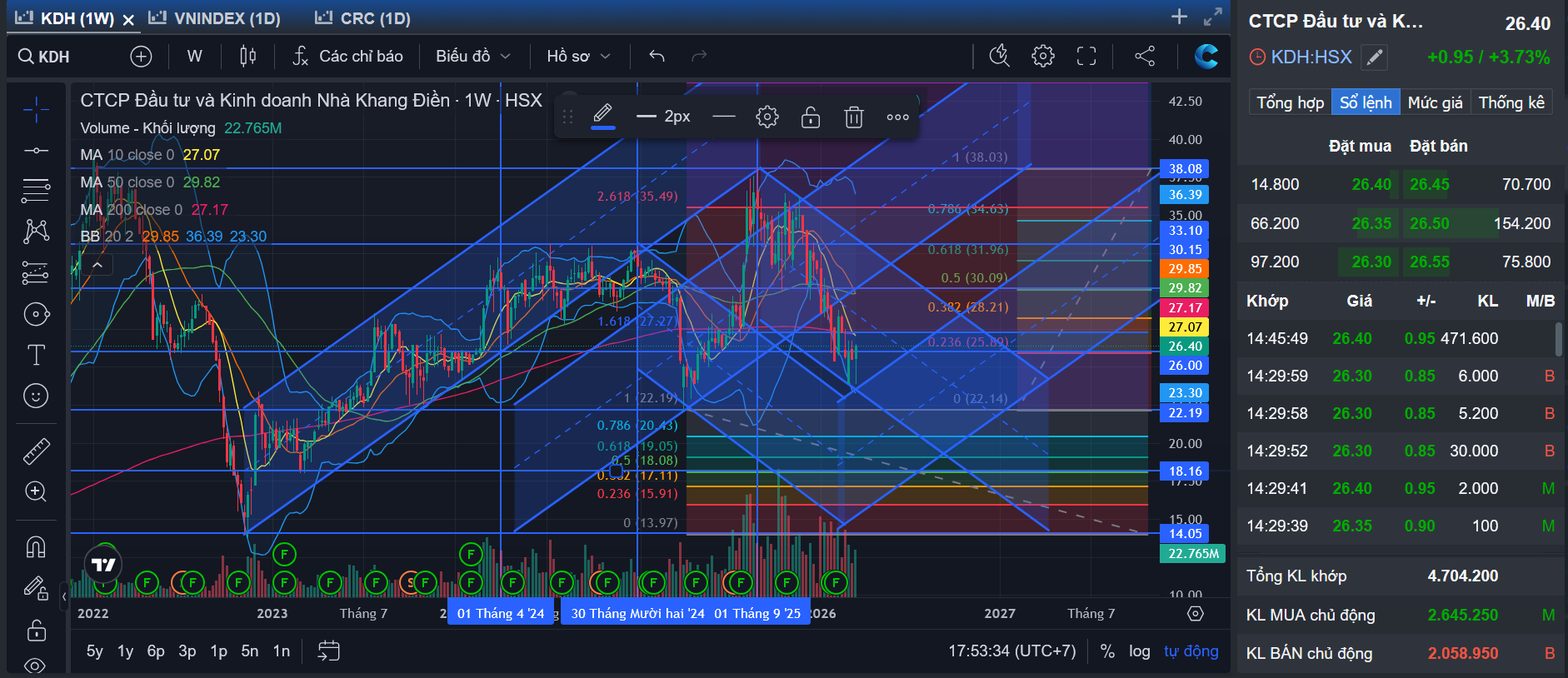This screenshot has height=678, width=1568.
Task: Select the crosshair cursor tool
Action: tap(36, 109)
